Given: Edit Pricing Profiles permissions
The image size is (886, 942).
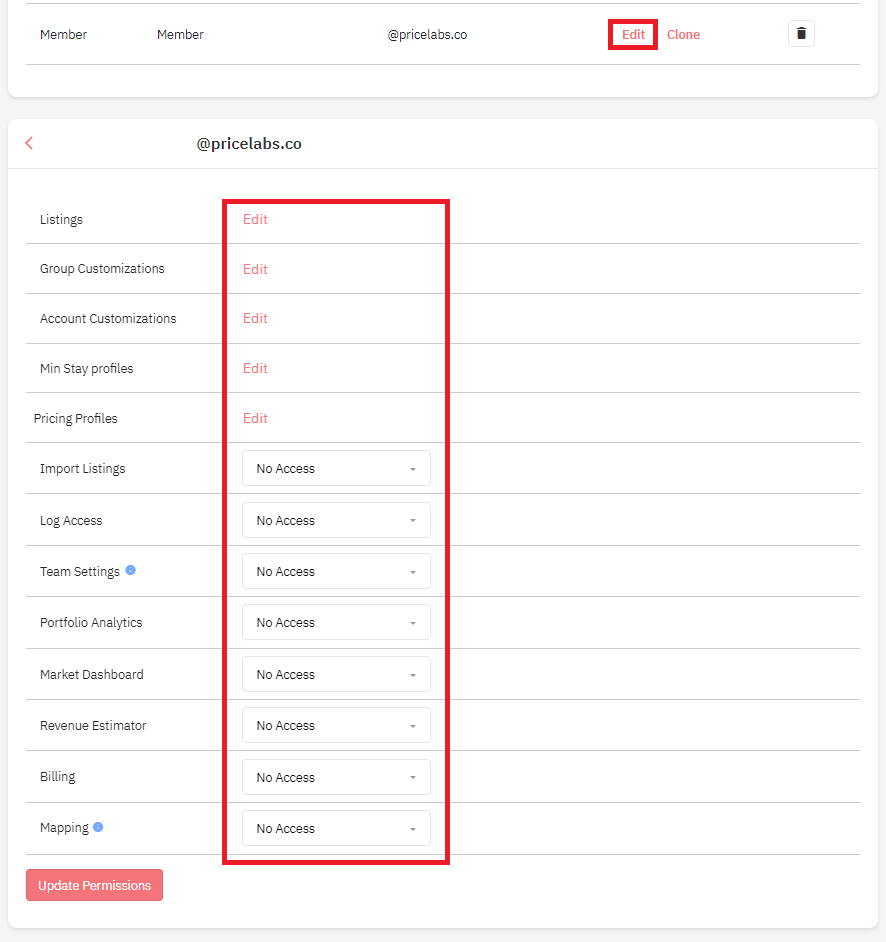Looking at the screenshot, I should [255, 418].
